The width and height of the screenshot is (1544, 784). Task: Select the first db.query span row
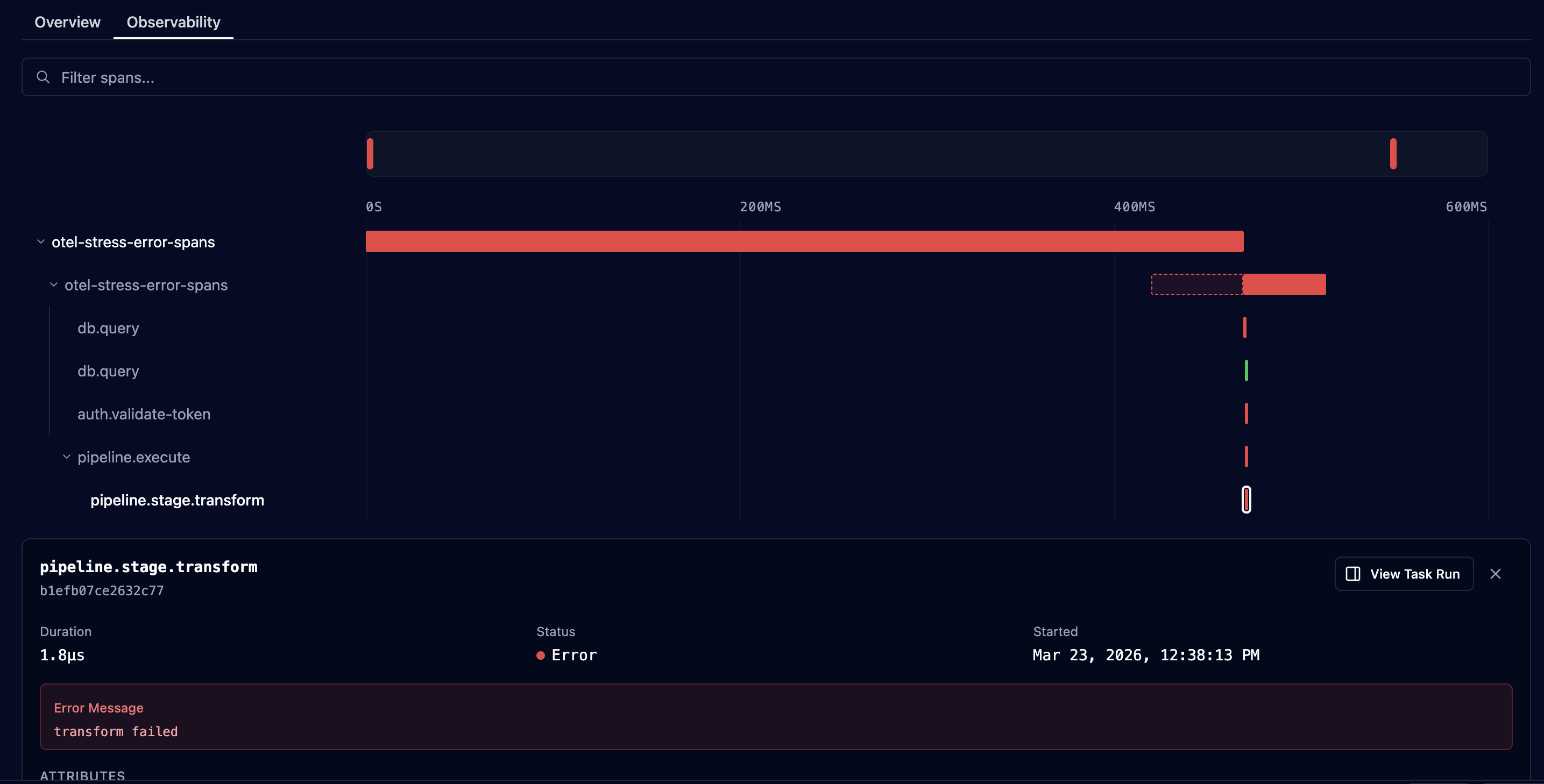pyautogui.click(x=109, y=328)
